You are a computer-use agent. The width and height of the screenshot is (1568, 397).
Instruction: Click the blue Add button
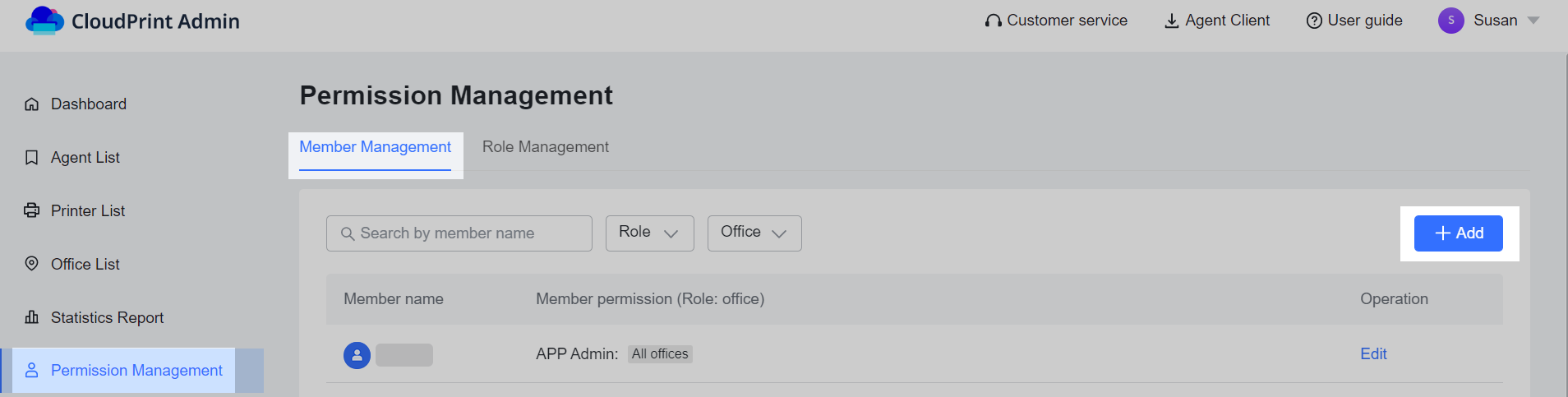click(x=1459, y=233)
